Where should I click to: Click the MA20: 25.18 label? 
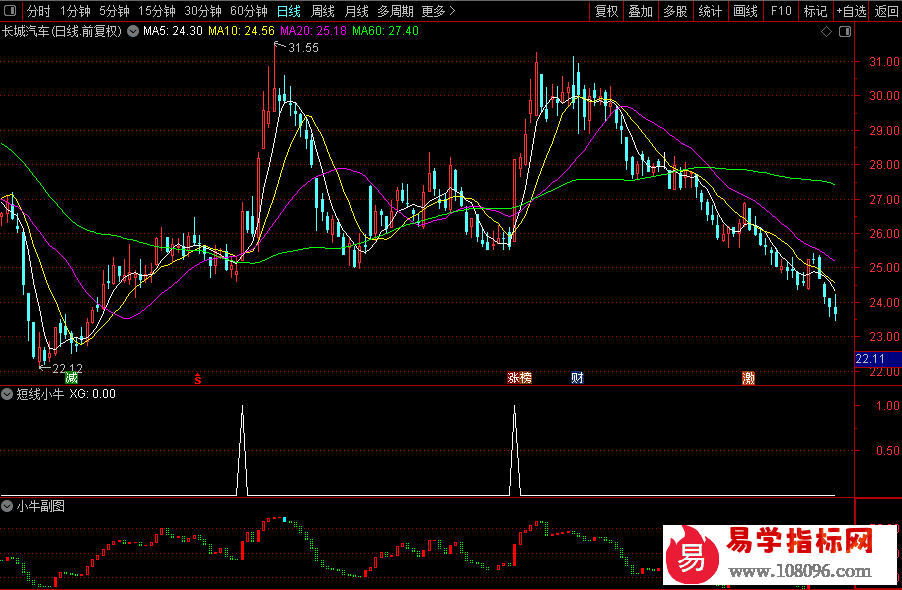click(313, 31)
